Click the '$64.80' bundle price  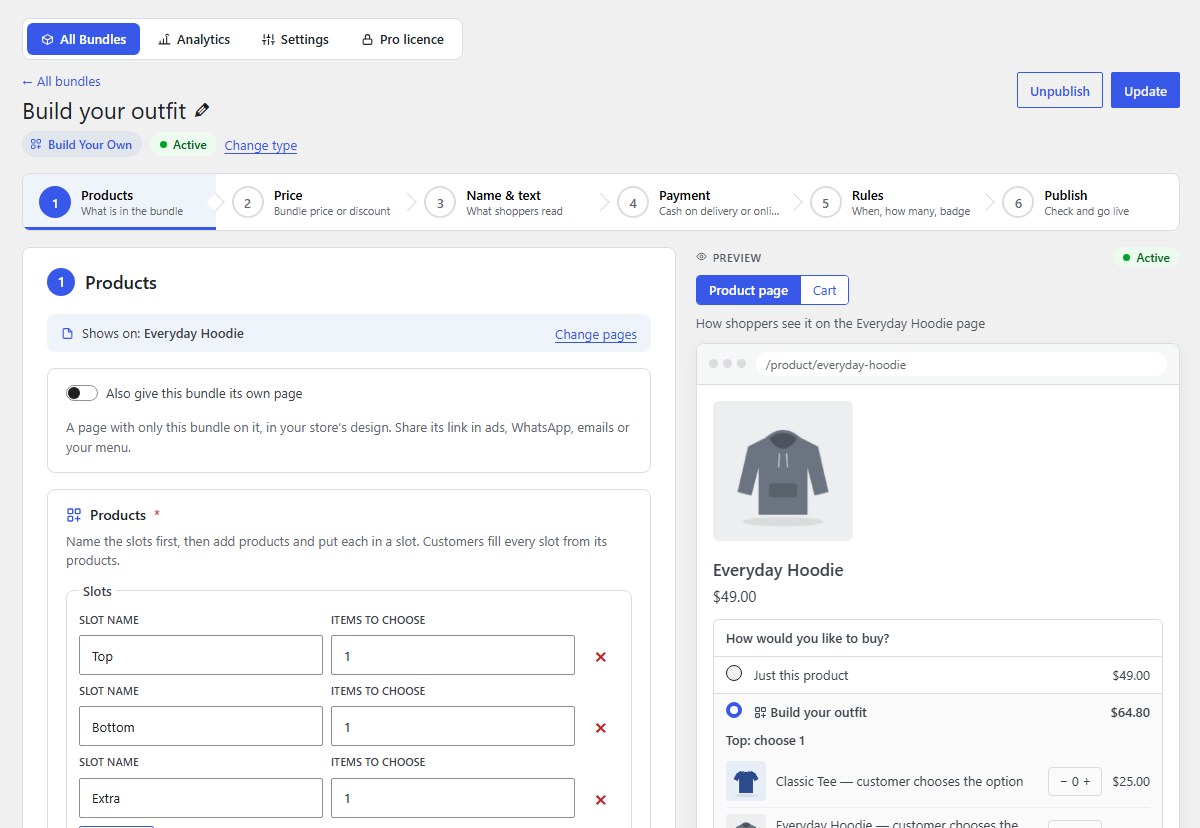pyautogui.click(x=1130, y=713)
